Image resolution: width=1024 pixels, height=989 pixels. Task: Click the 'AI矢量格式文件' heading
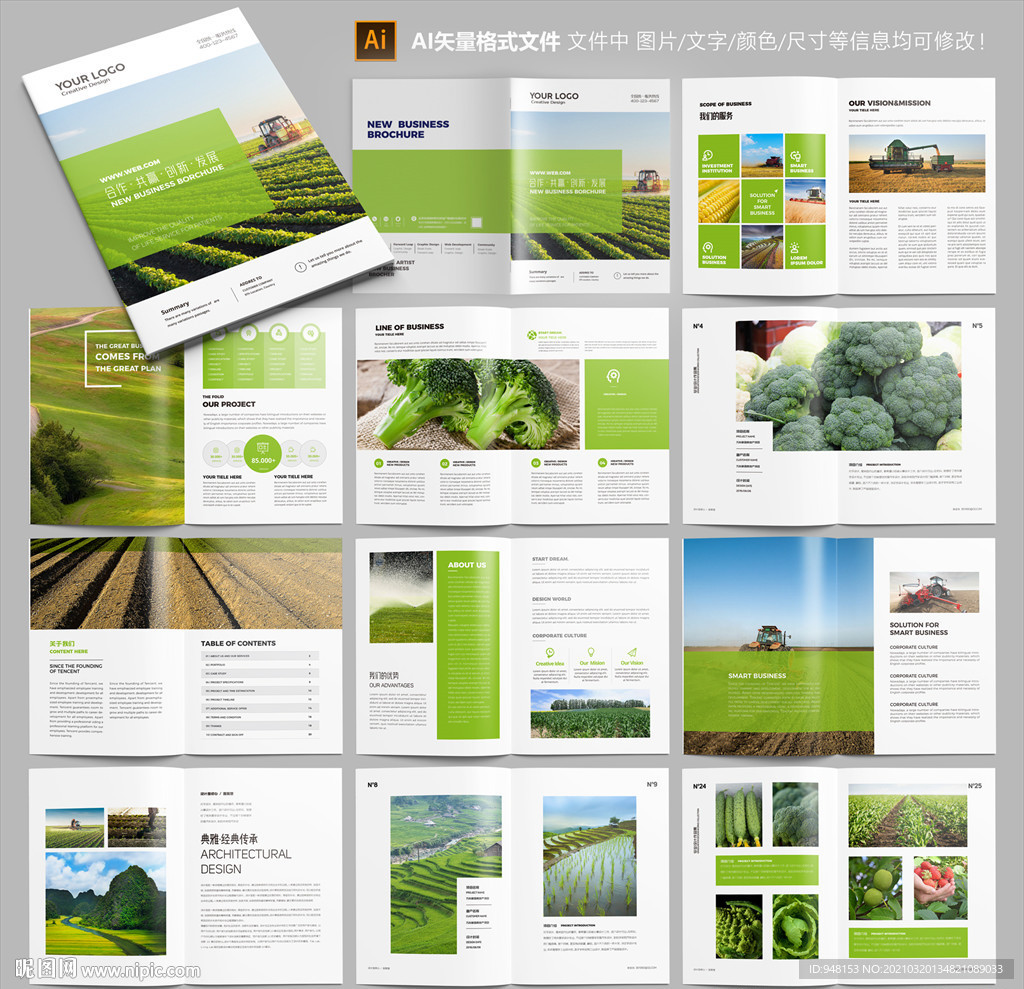coord(485,42)
